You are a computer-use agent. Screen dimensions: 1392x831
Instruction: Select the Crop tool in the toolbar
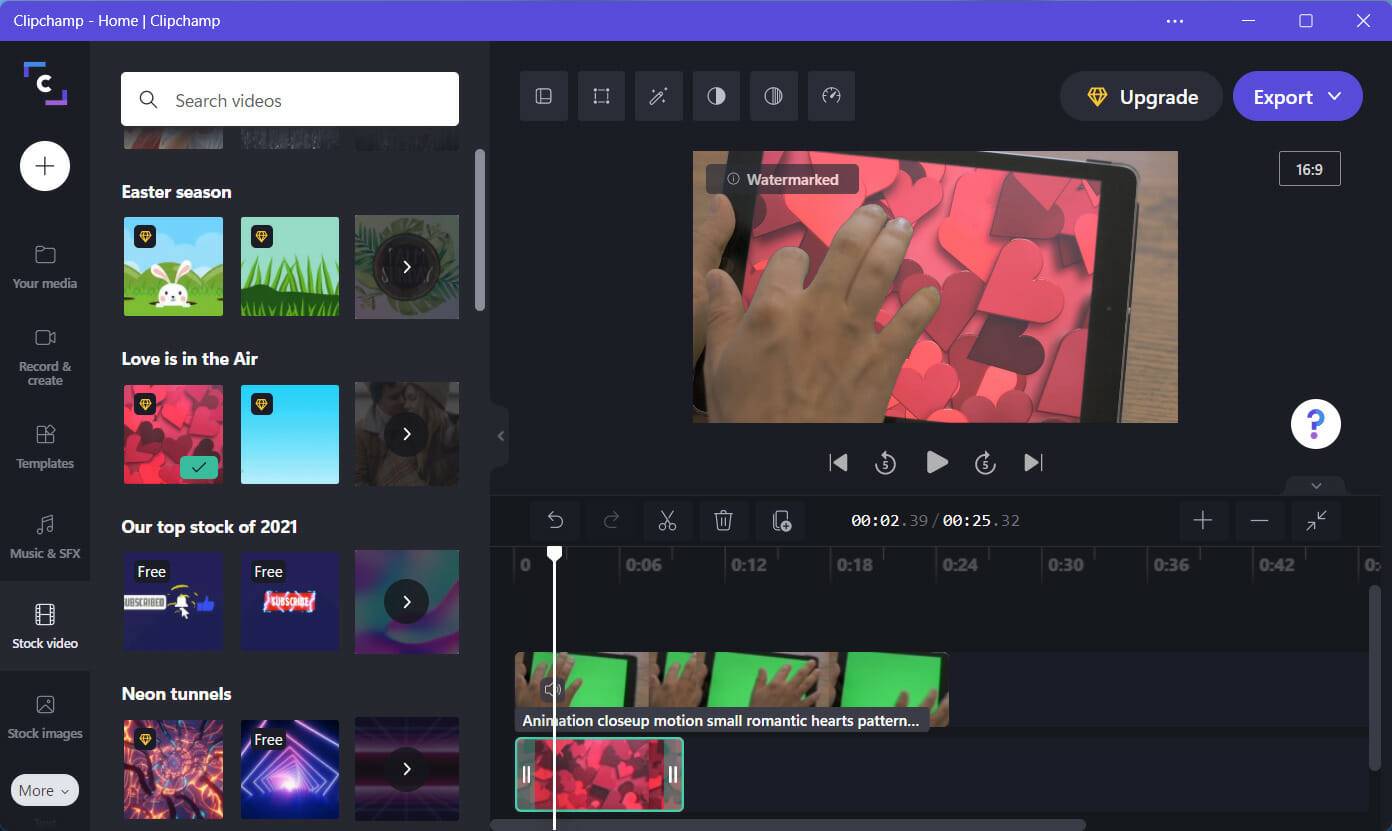coord(601,96)
